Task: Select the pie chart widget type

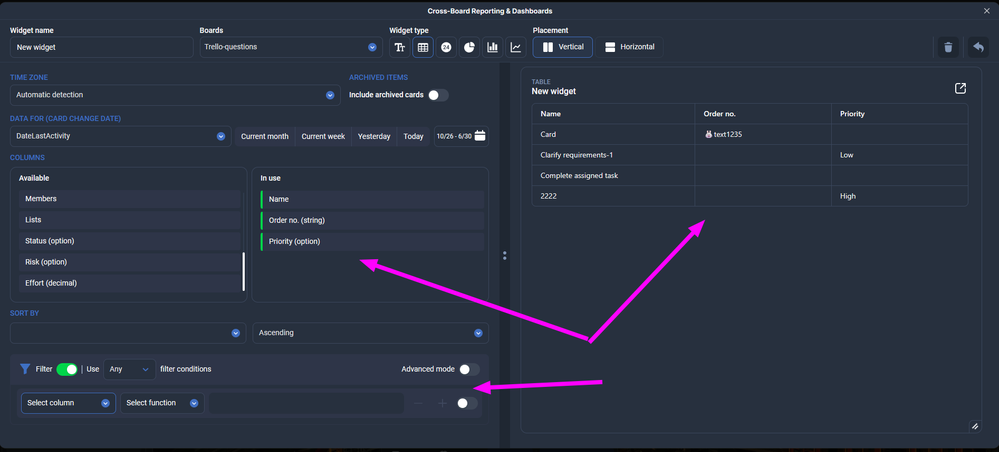Action: (x=469, y=47)
